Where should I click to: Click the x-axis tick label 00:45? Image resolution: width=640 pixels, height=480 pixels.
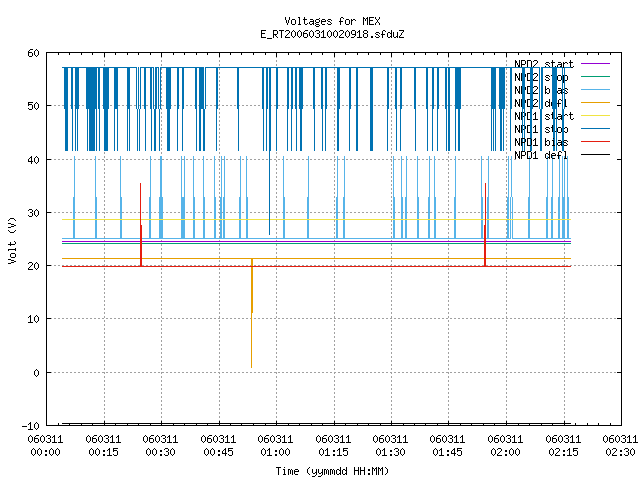click(x=218, y=452)
